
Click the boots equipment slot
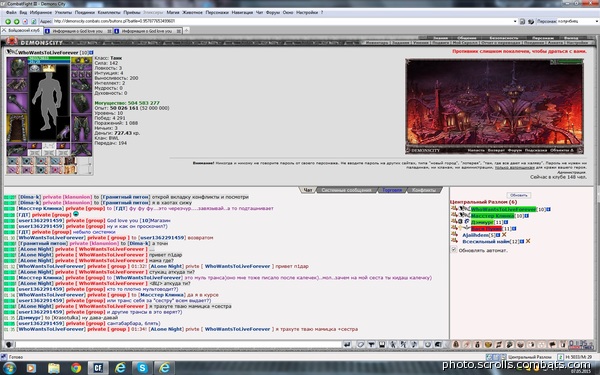tap(81, 149)
